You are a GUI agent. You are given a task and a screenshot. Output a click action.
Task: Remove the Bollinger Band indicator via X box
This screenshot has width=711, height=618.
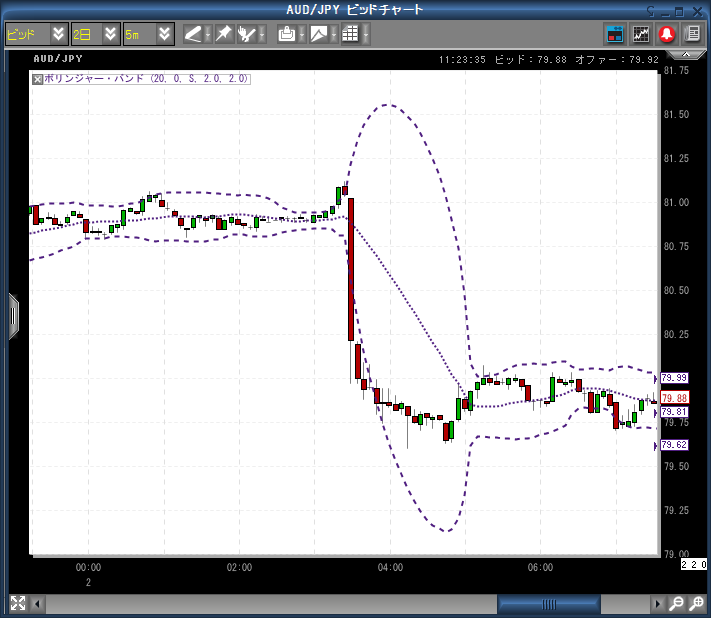38,79
